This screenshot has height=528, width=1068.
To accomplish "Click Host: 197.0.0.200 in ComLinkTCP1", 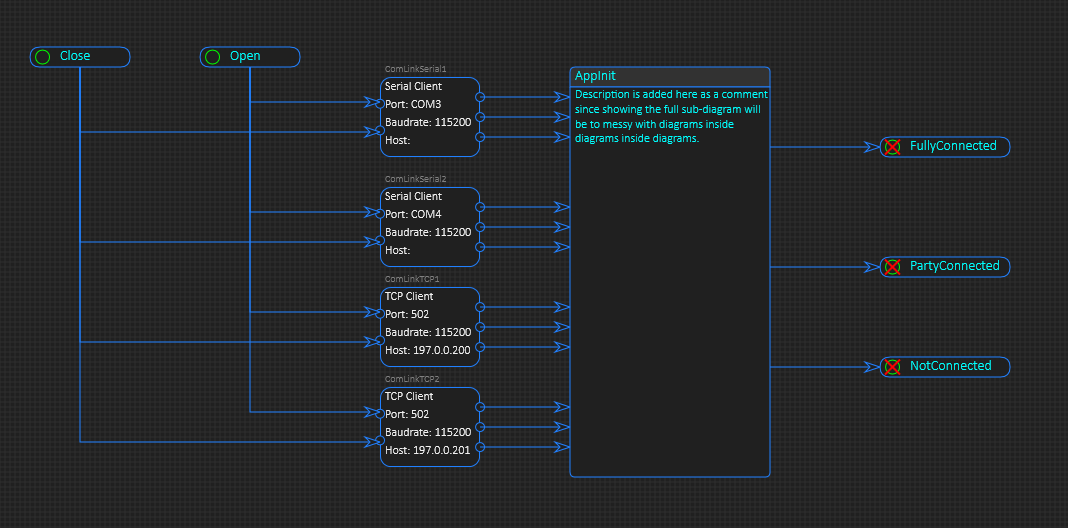I will click(x=427, y=350).
